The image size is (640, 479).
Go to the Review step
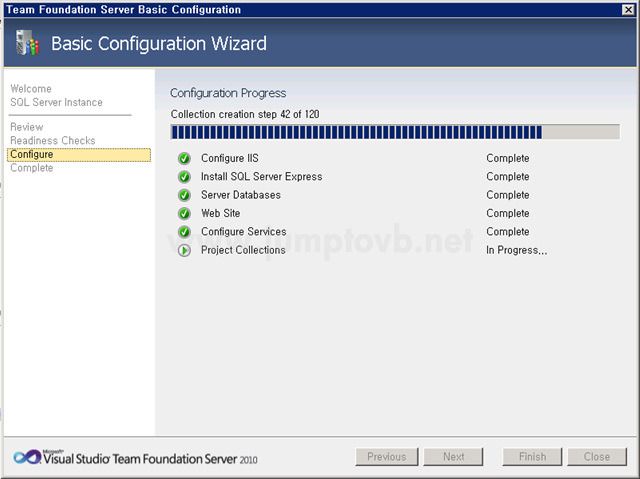(x=27, y=127)
